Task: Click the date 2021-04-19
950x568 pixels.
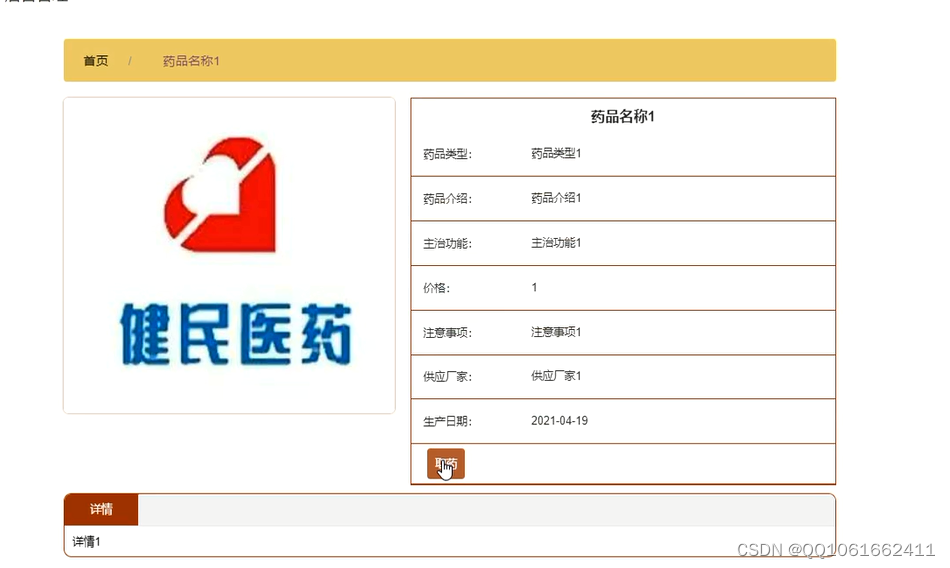Action: 559,421
